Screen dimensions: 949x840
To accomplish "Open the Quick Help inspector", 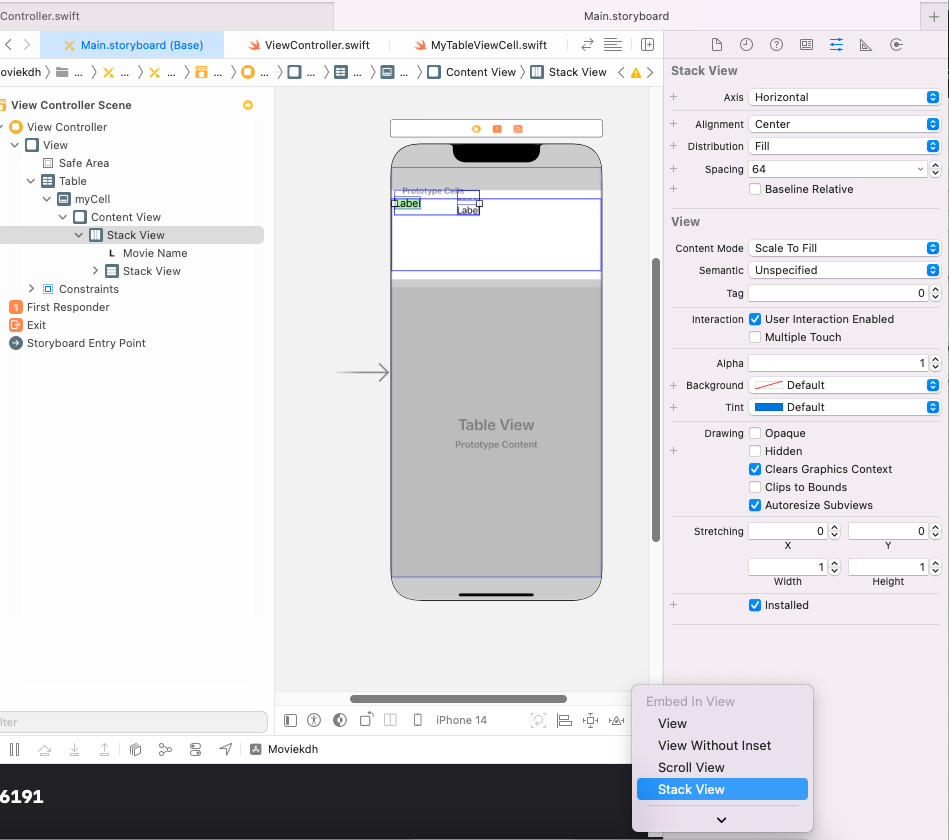I will point(777,45).
